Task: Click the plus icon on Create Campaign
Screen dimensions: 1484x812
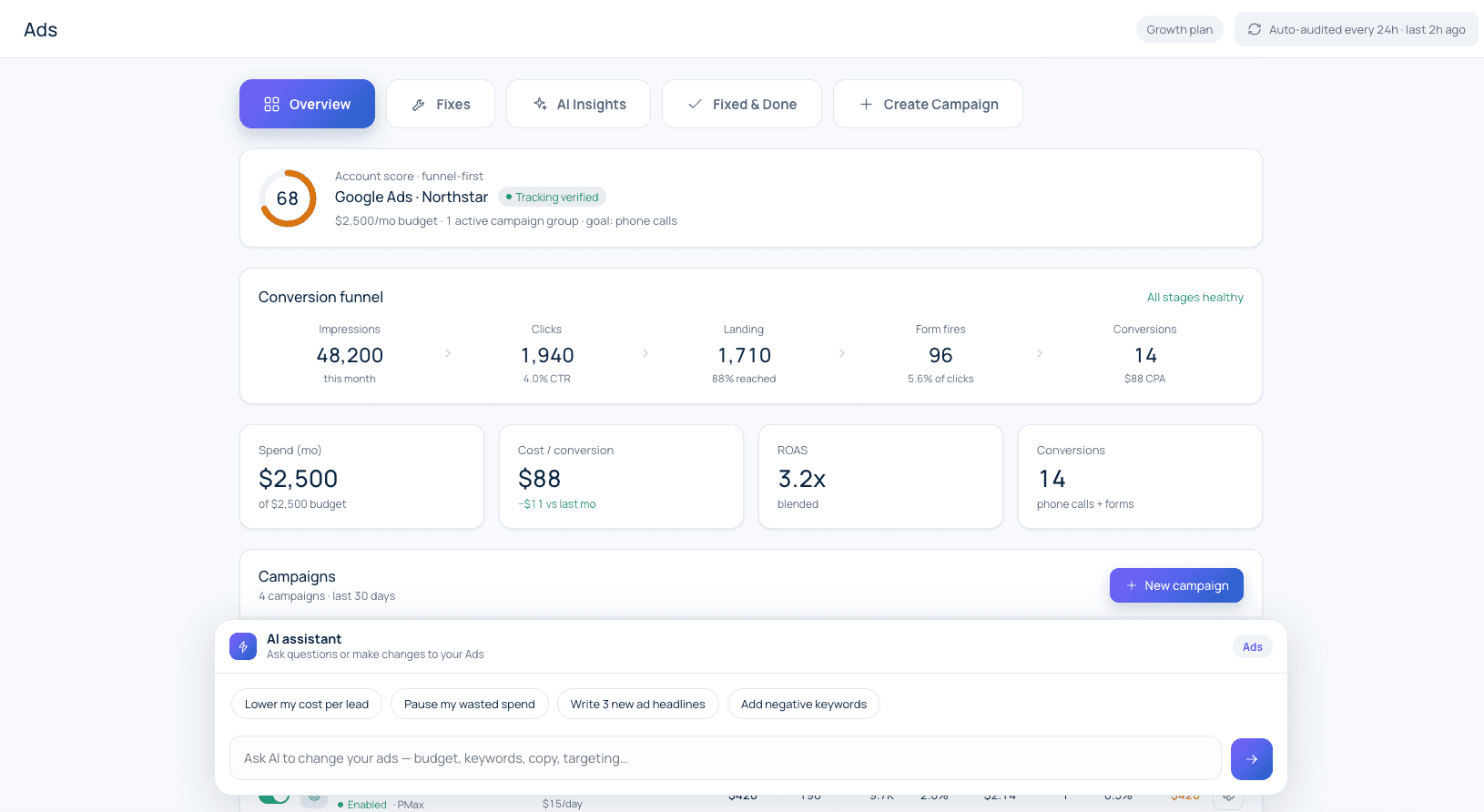Action: tap(866, 105)
